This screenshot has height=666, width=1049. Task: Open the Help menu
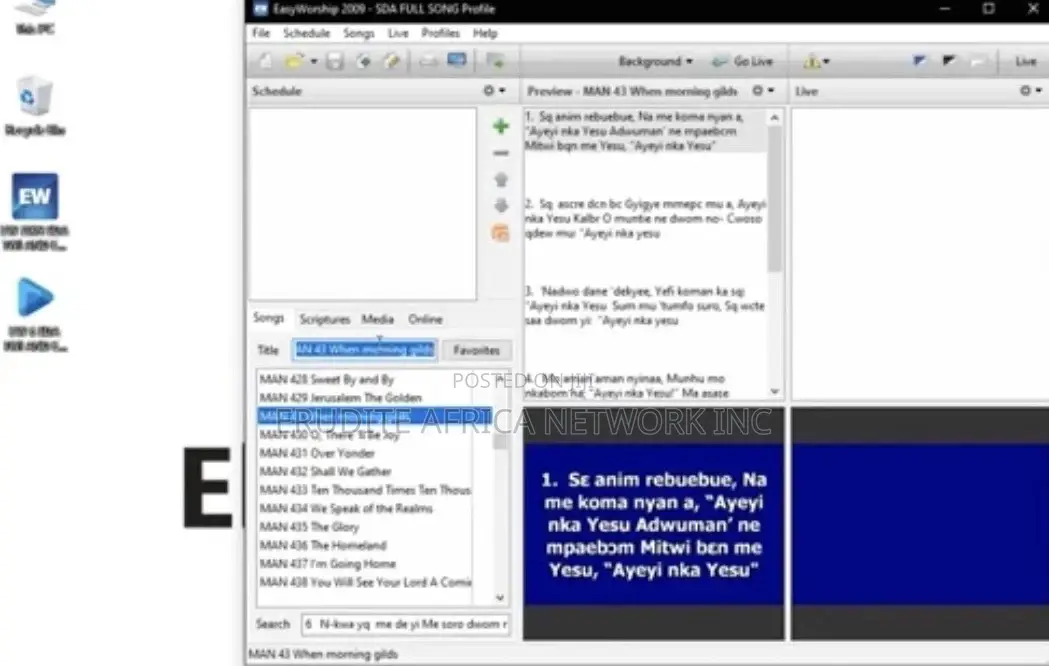(485, 33)
